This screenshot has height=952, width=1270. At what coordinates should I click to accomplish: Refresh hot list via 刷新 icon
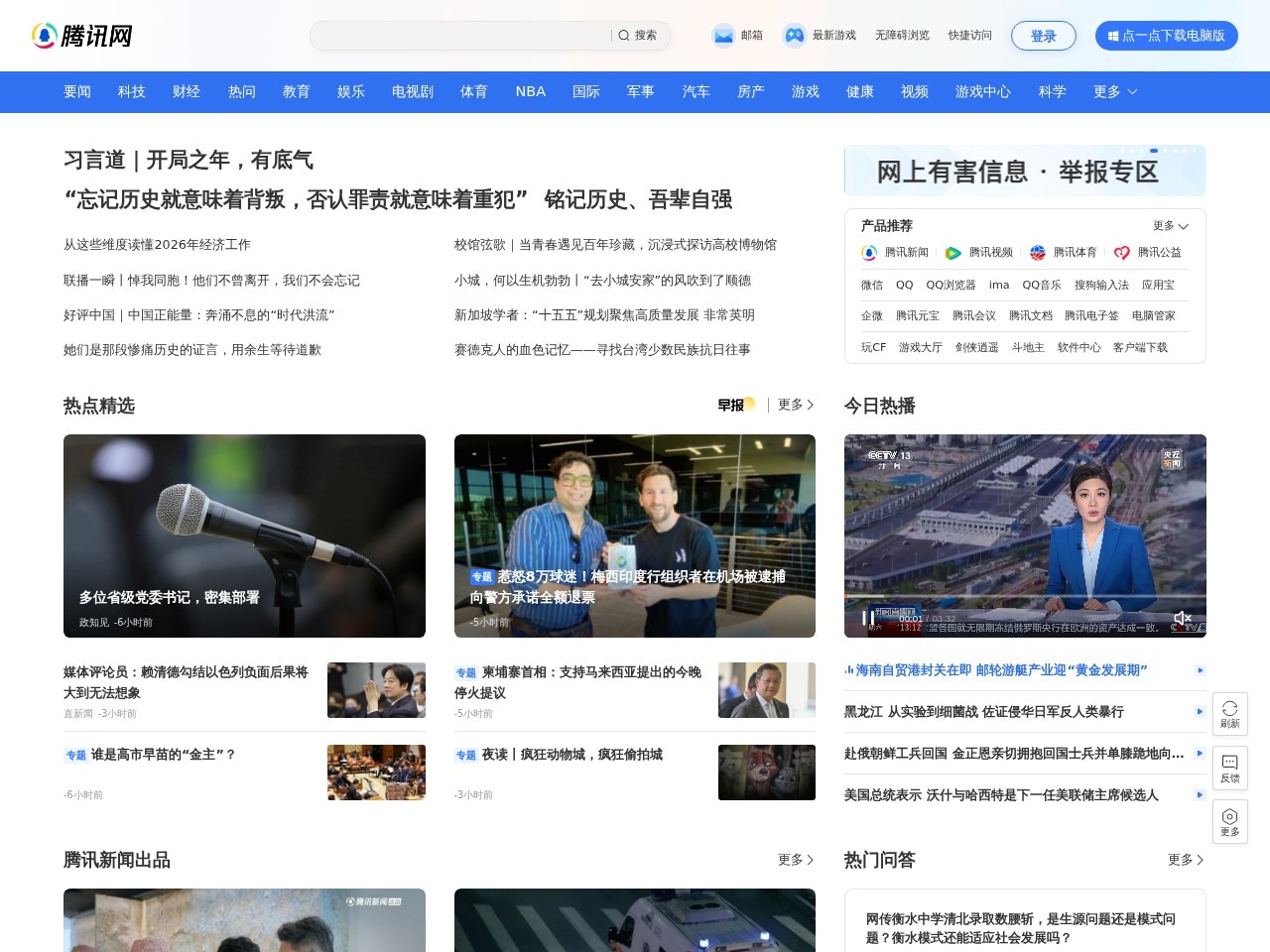point(1230,712)
